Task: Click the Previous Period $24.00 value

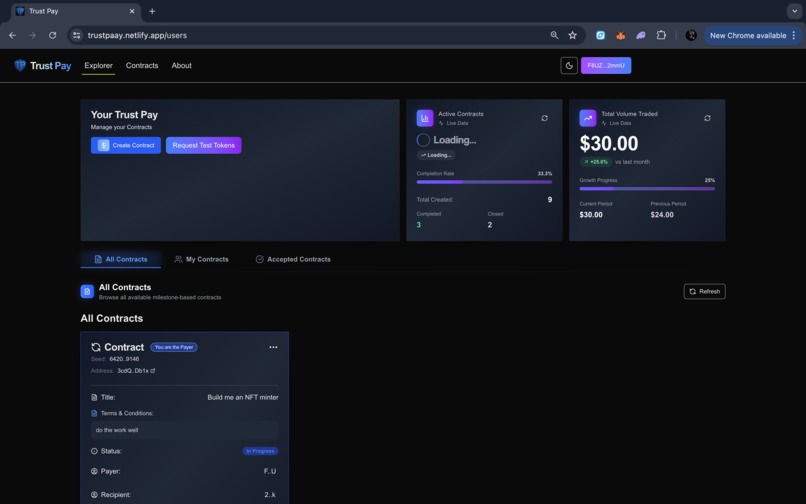Action: [662, 214]
